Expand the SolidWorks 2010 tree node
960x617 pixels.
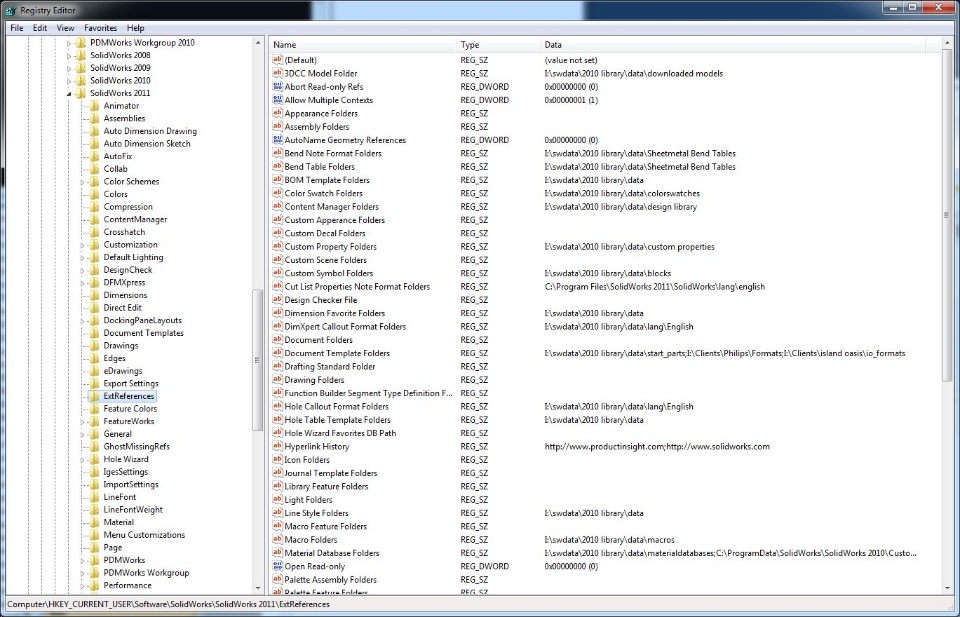pos(69,81)
